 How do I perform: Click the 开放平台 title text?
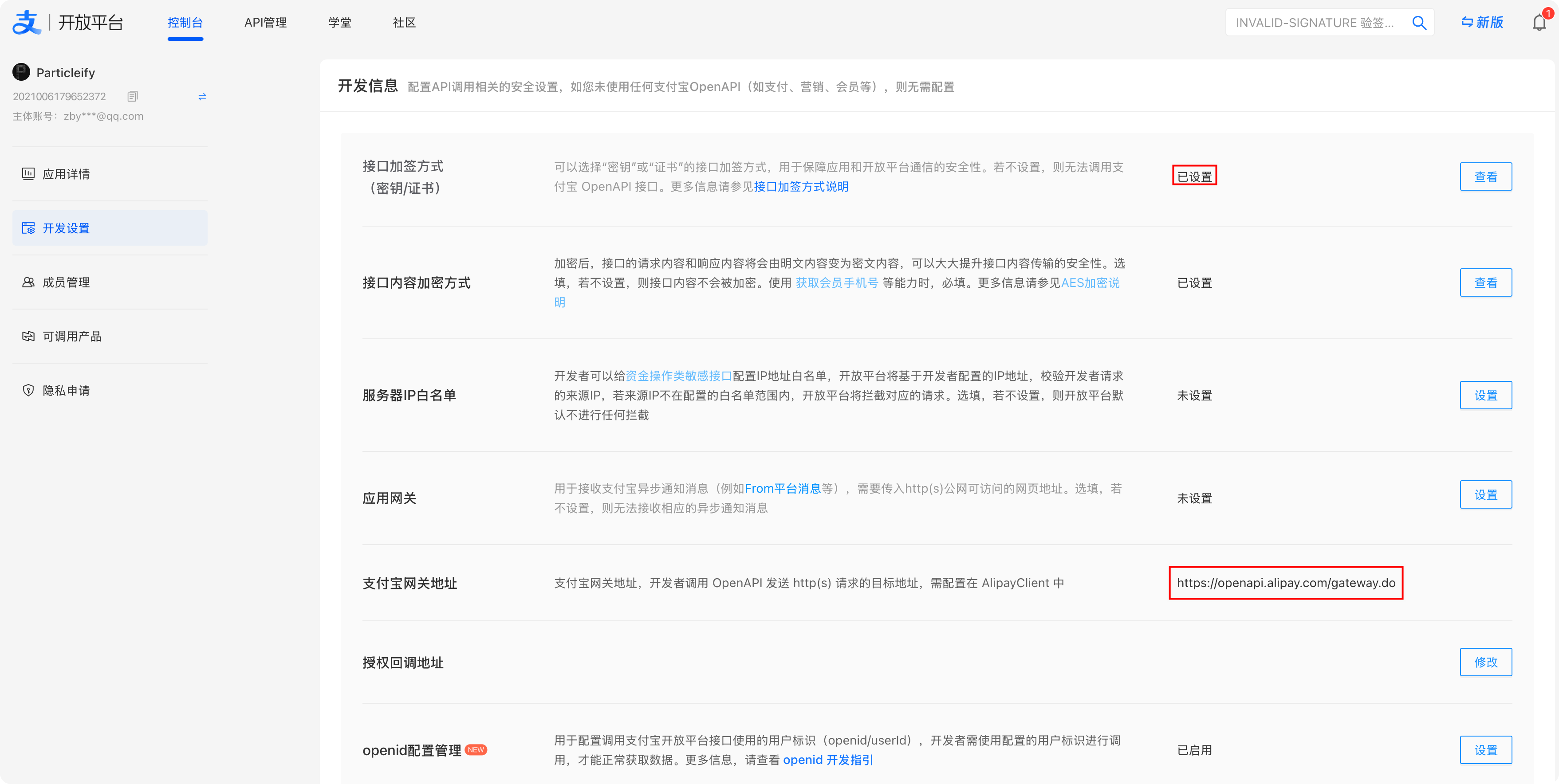pos(91,22)
